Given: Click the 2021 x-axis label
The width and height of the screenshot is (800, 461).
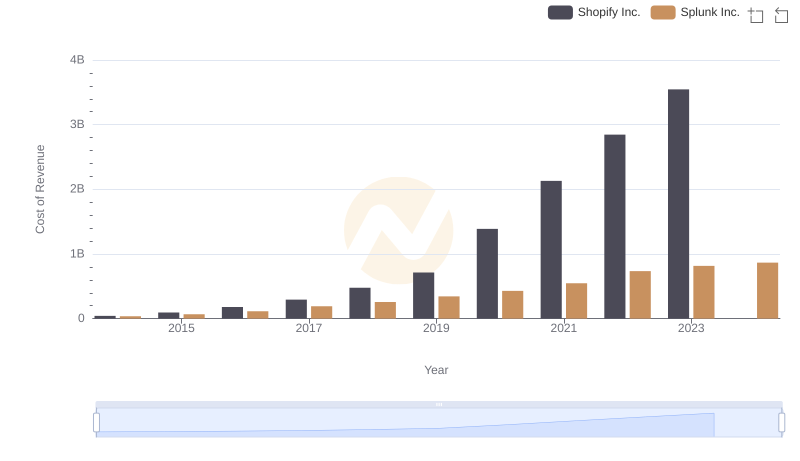Looking at the screenshot, I should coord(563,328).
